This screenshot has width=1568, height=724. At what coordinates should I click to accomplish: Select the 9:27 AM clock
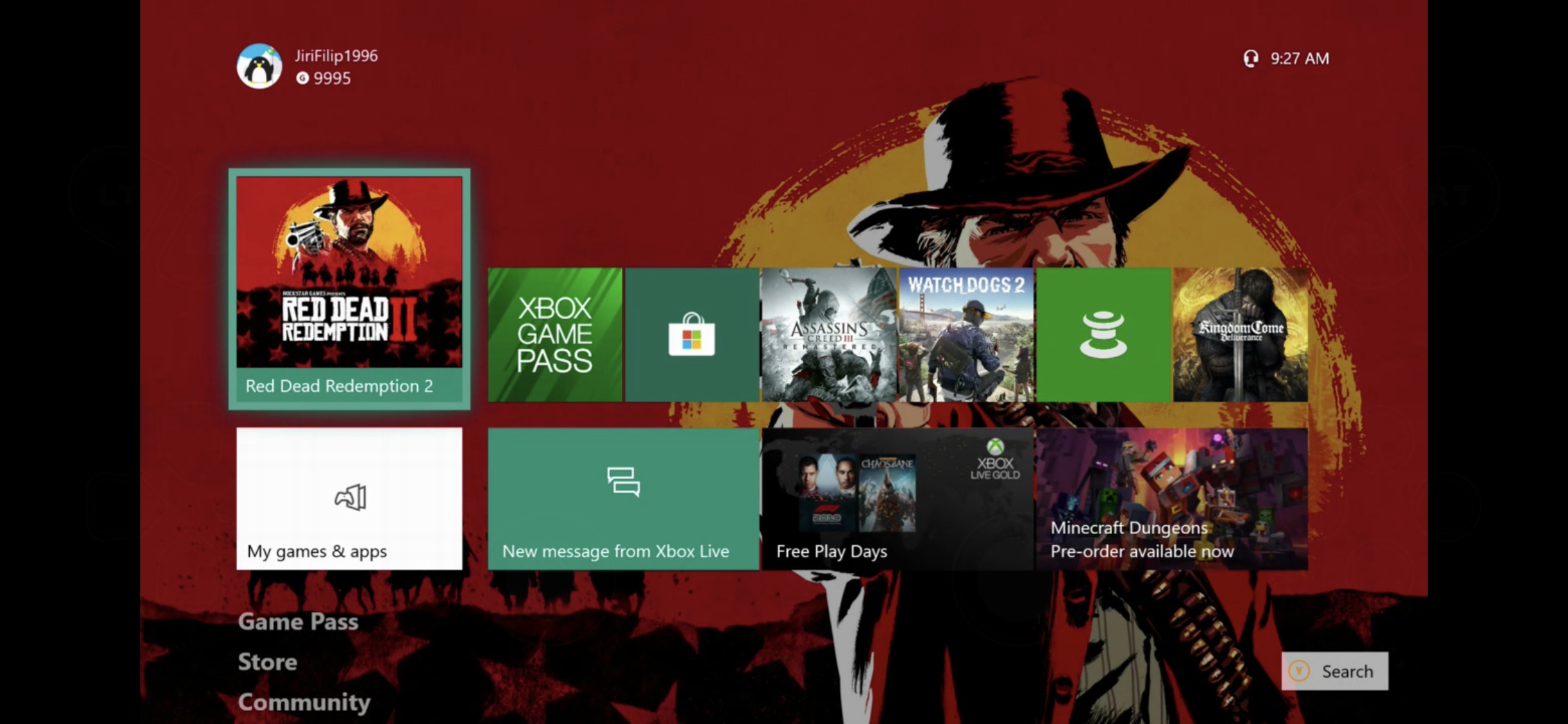click(x=1300, y=59)
